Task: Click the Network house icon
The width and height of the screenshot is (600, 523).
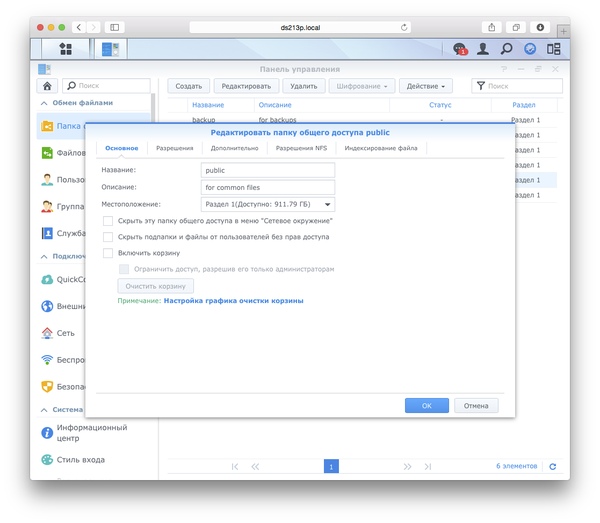Action: point(47,333)
